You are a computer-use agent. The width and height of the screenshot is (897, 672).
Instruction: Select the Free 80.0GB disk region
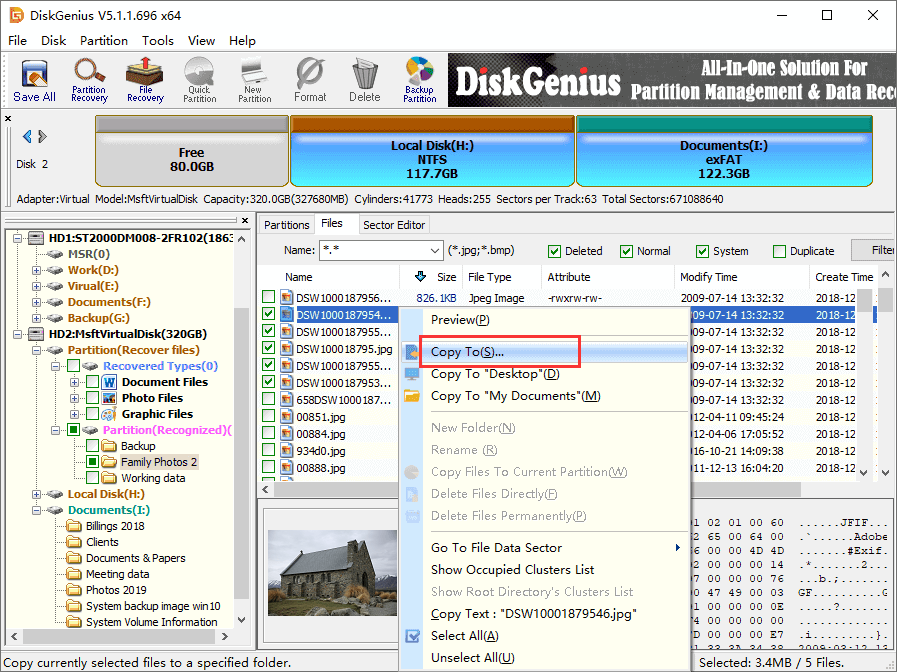[191, 160]
